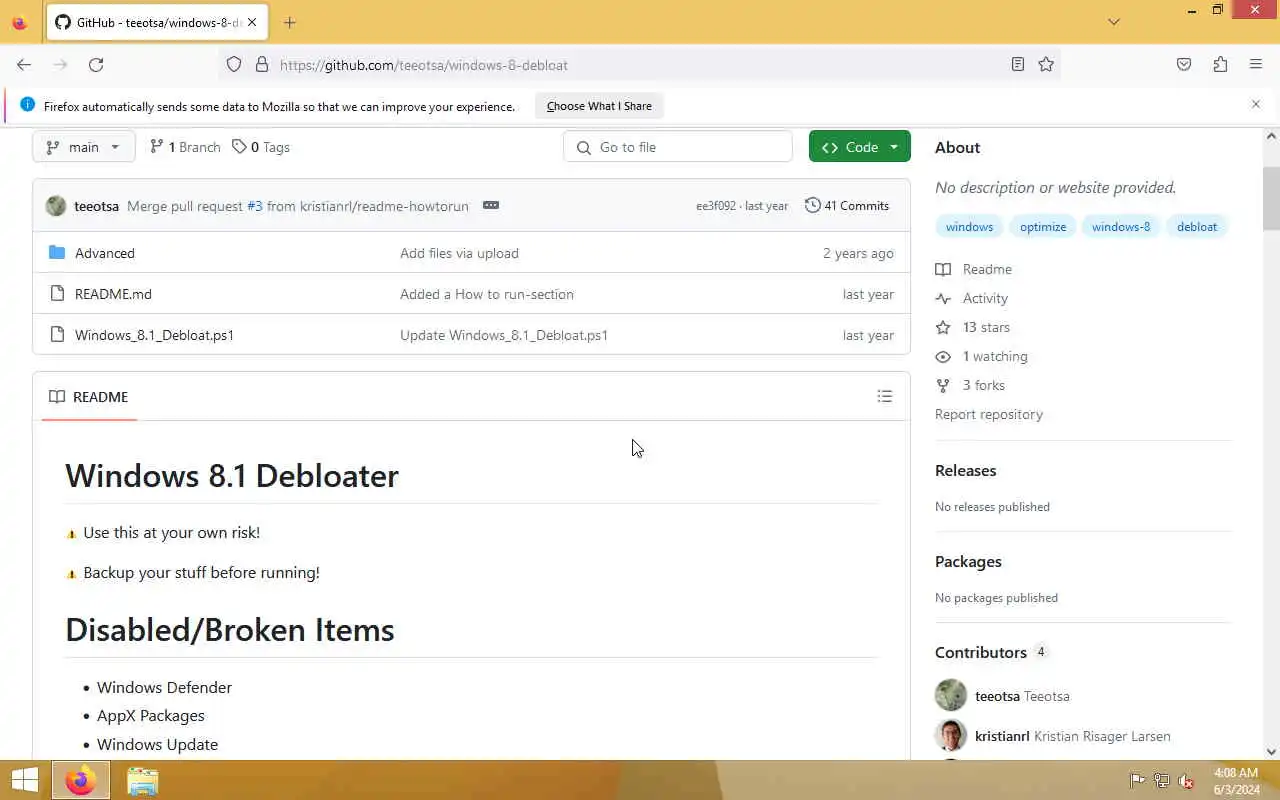Open Added a How to run-section commit
The width and height of the screenshot is (1280, 800).
[487, 294]
